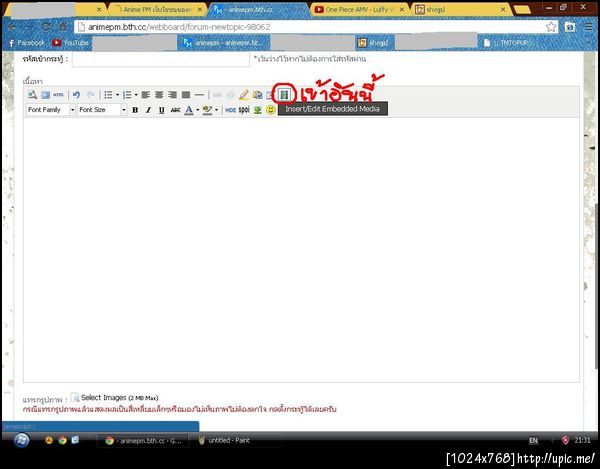Viewport: 600px width, 469px height.
Task: Insert spoiler tag
Action: click(244, 110)
